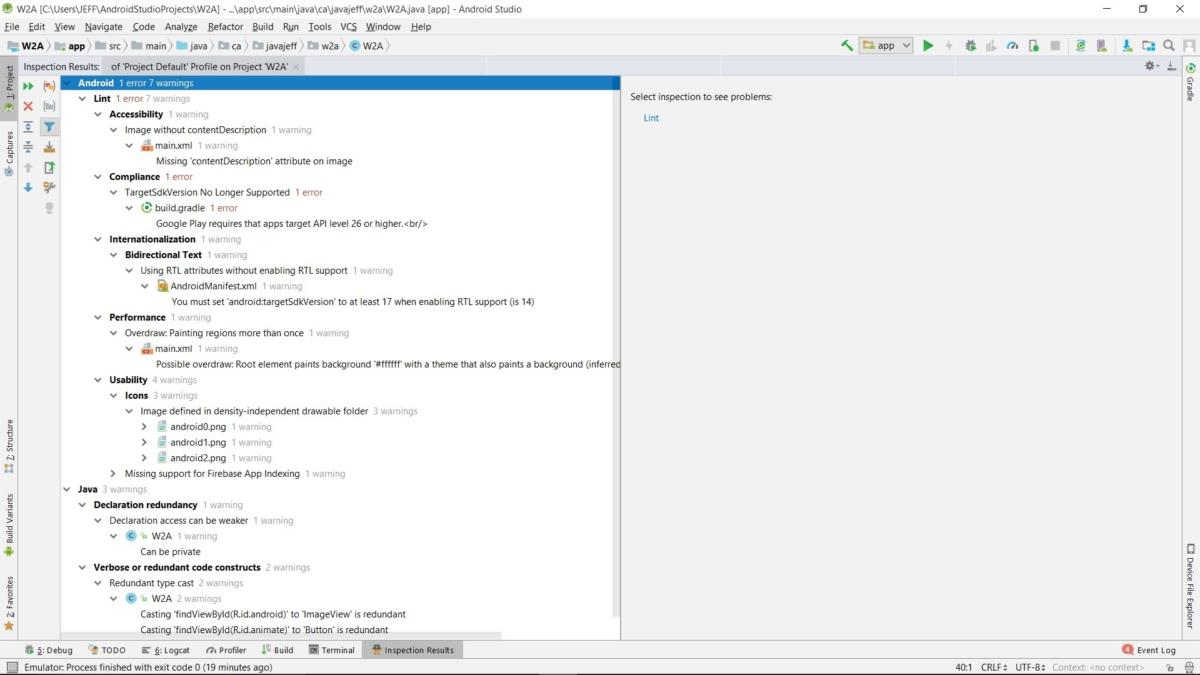Open the Analyze menu

pyautogui.click(x=181, y=27)
